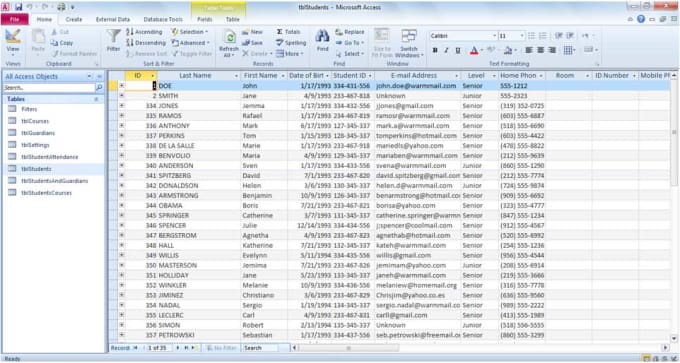Viewport: 680px width, 363px height.
Task: Click E-mail Address column header
Action: point(418,75)
